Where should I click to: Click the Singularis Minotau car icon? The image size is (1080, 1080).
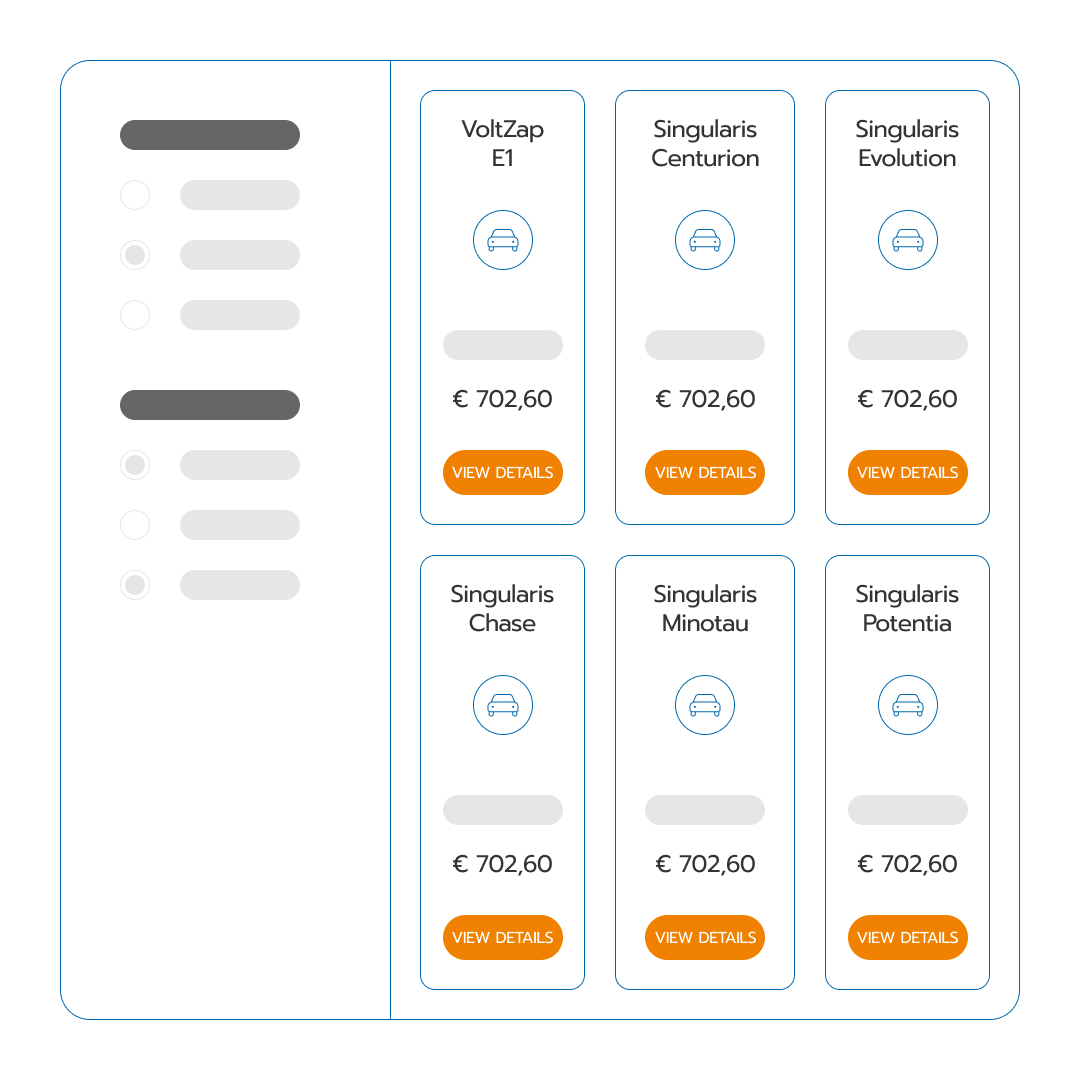coord(705,705)
